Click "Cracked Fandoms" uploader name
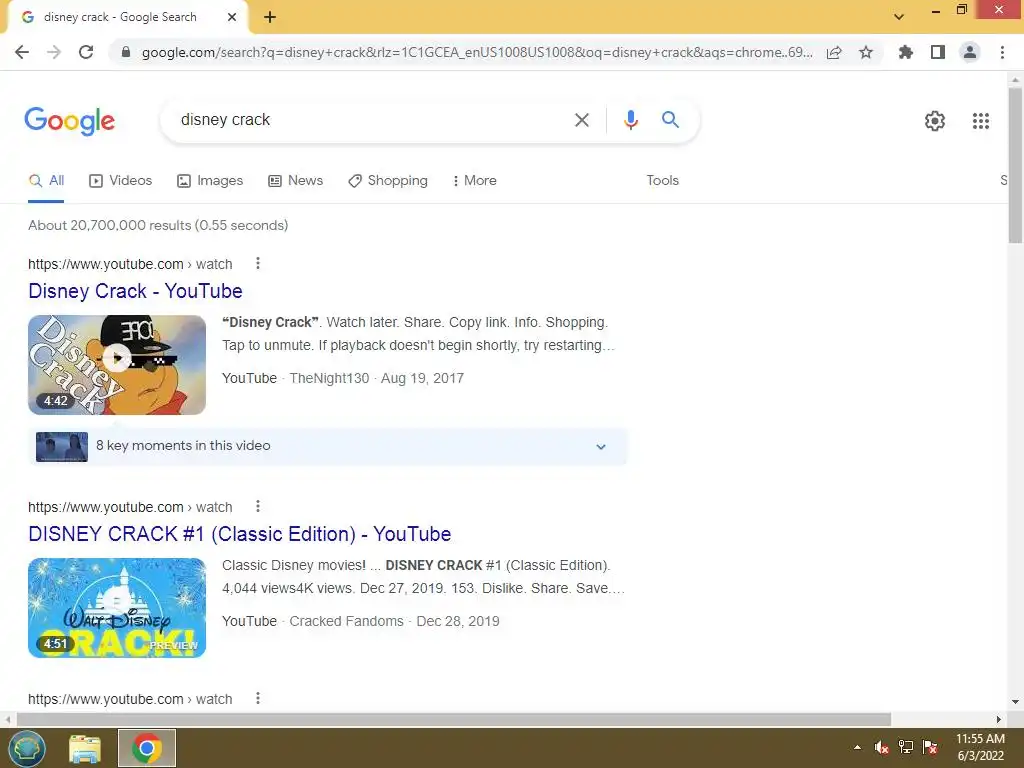 click(346, 621)
